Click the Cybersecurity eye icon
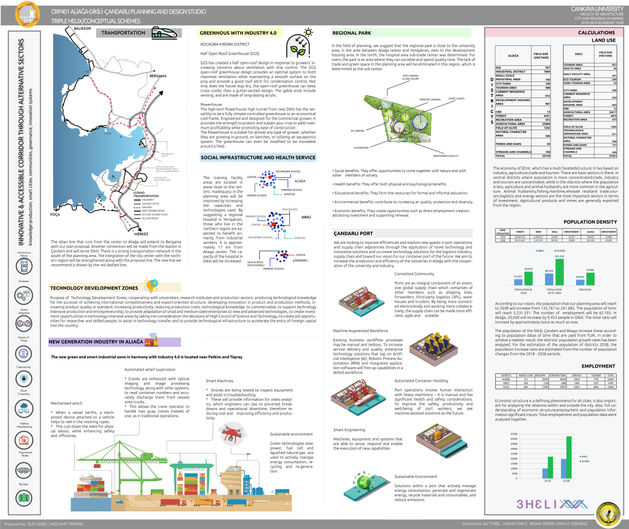The height and width of the screenshot is (529, 629). click(x=24, y=379)
